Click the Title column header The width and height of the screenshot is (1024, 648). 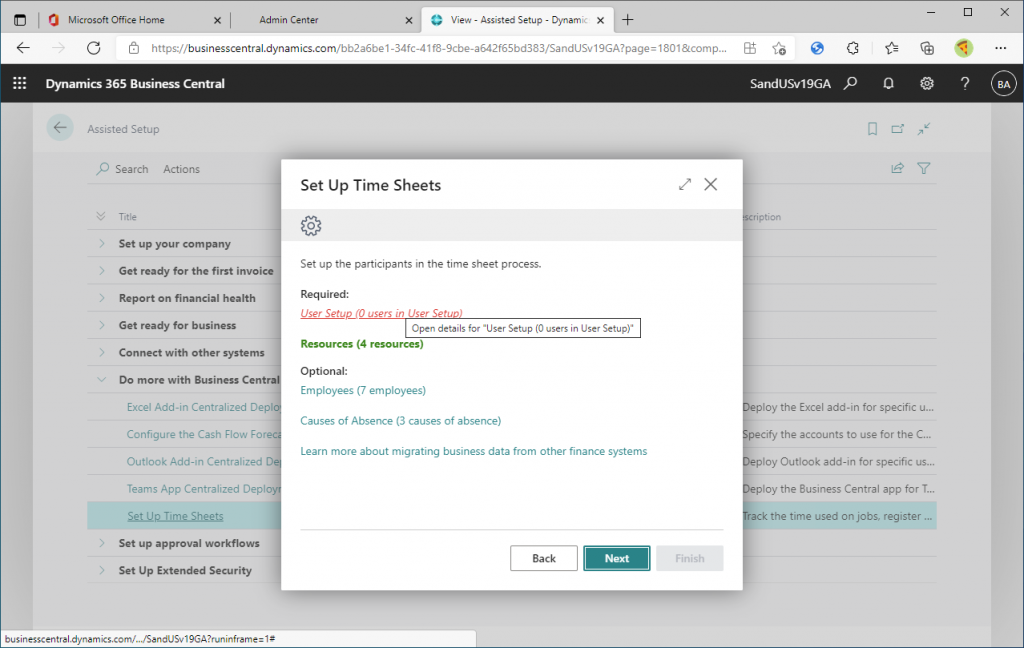[x=127, y=216]
